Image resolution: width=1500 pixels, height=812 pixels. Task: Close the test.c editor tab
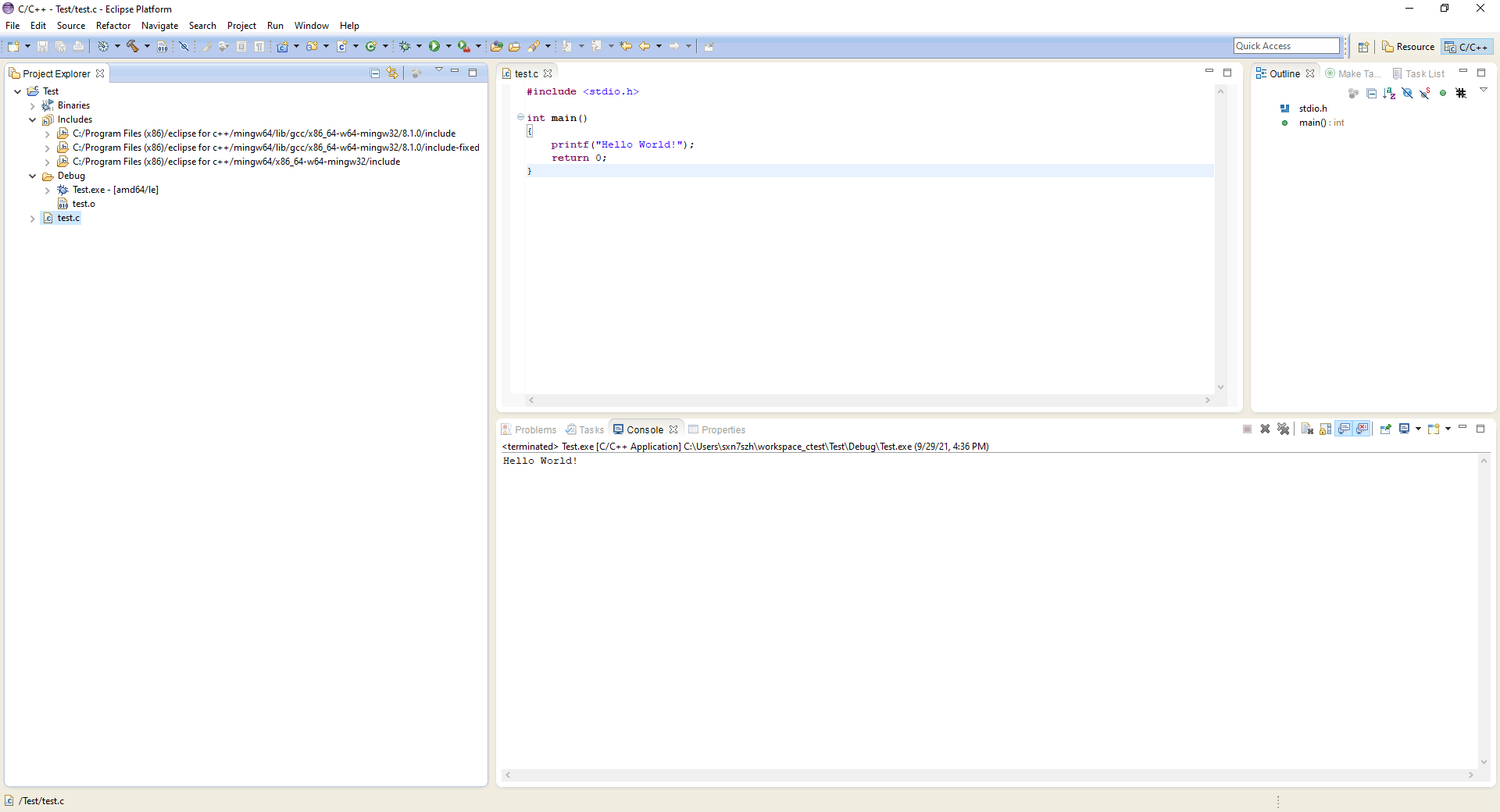(548, 74)
